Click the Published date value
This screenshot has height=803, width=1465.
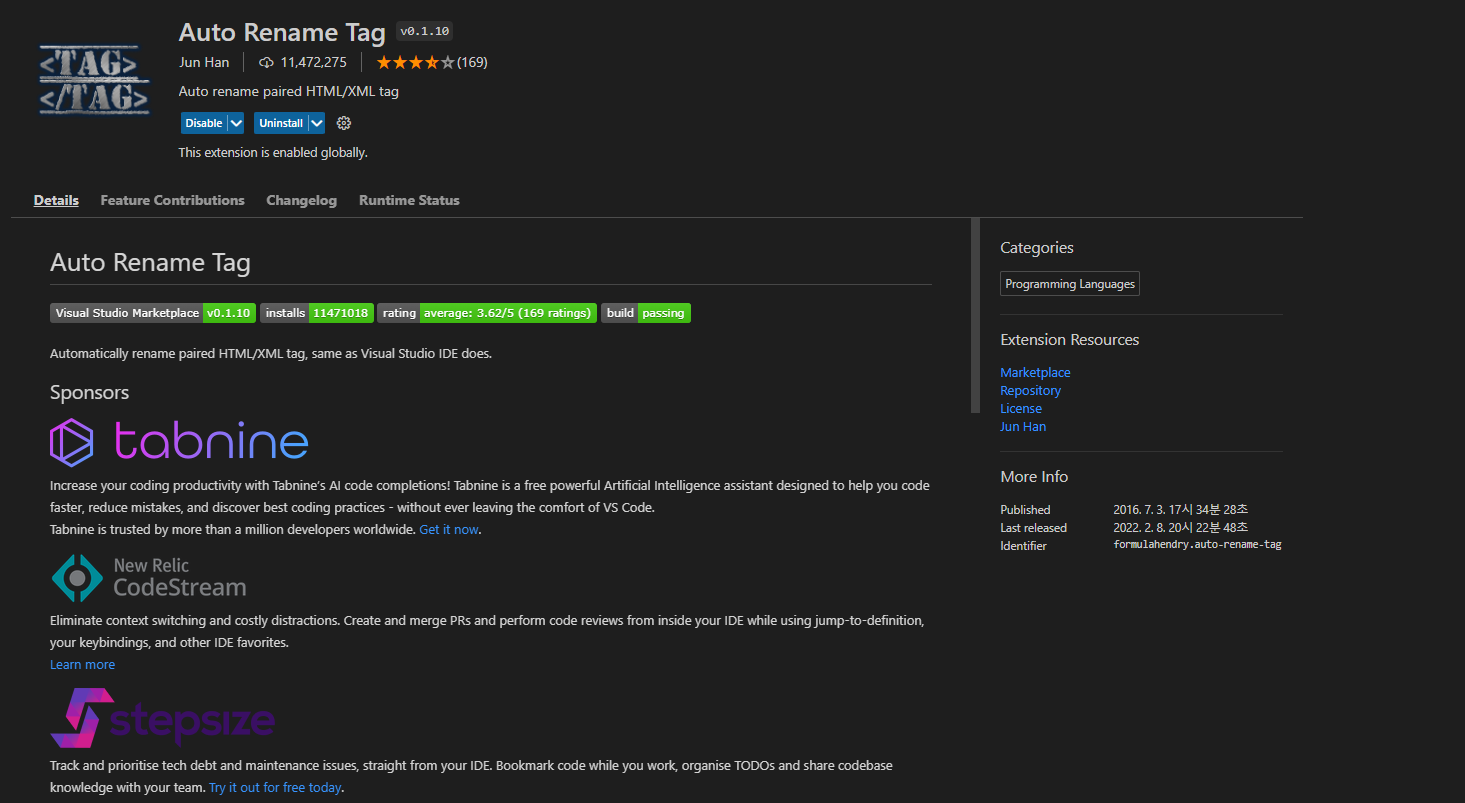(x=1180, y=509)
